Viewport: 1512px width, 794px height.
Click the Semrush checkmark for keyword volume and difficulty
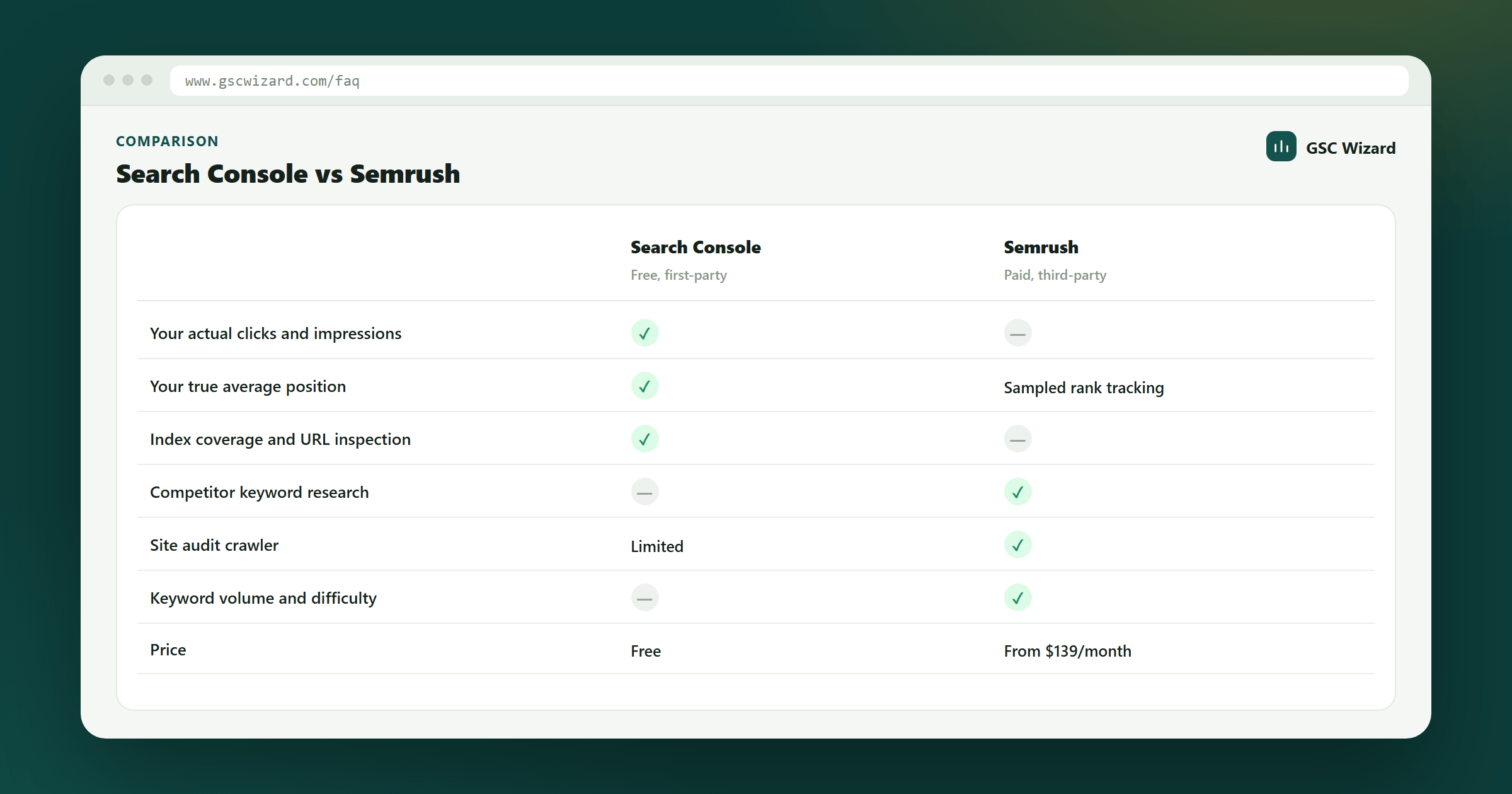1017,597
